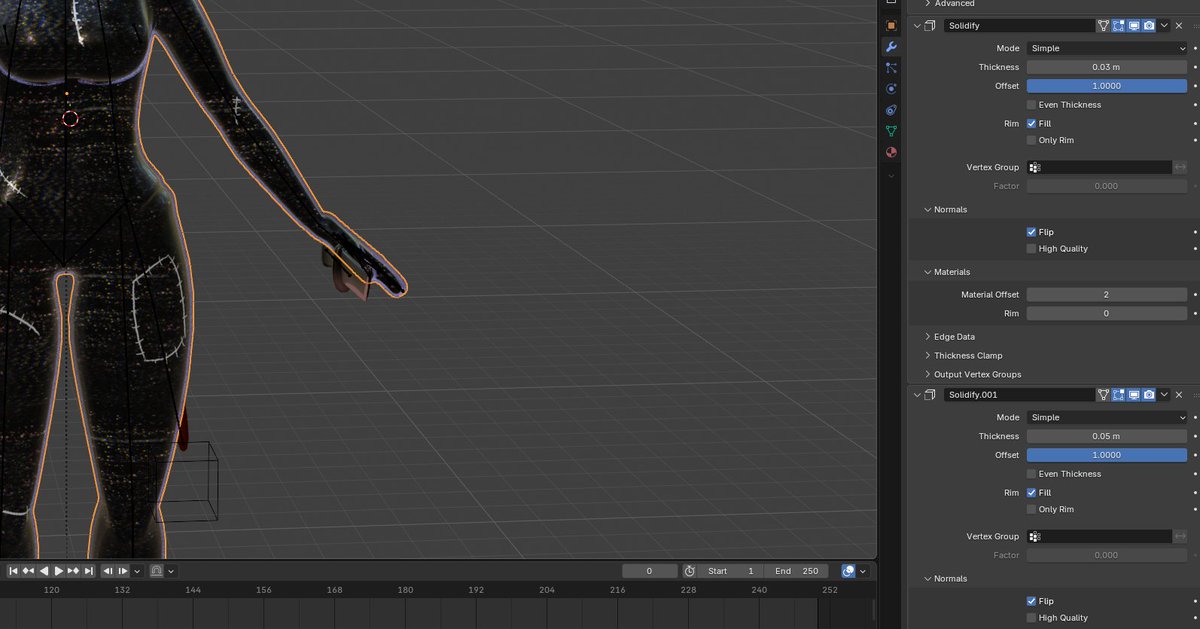The image size is (1200, 629).
Task: Open timeline overlay options dropdown
Action: click(x=863, y=571)
